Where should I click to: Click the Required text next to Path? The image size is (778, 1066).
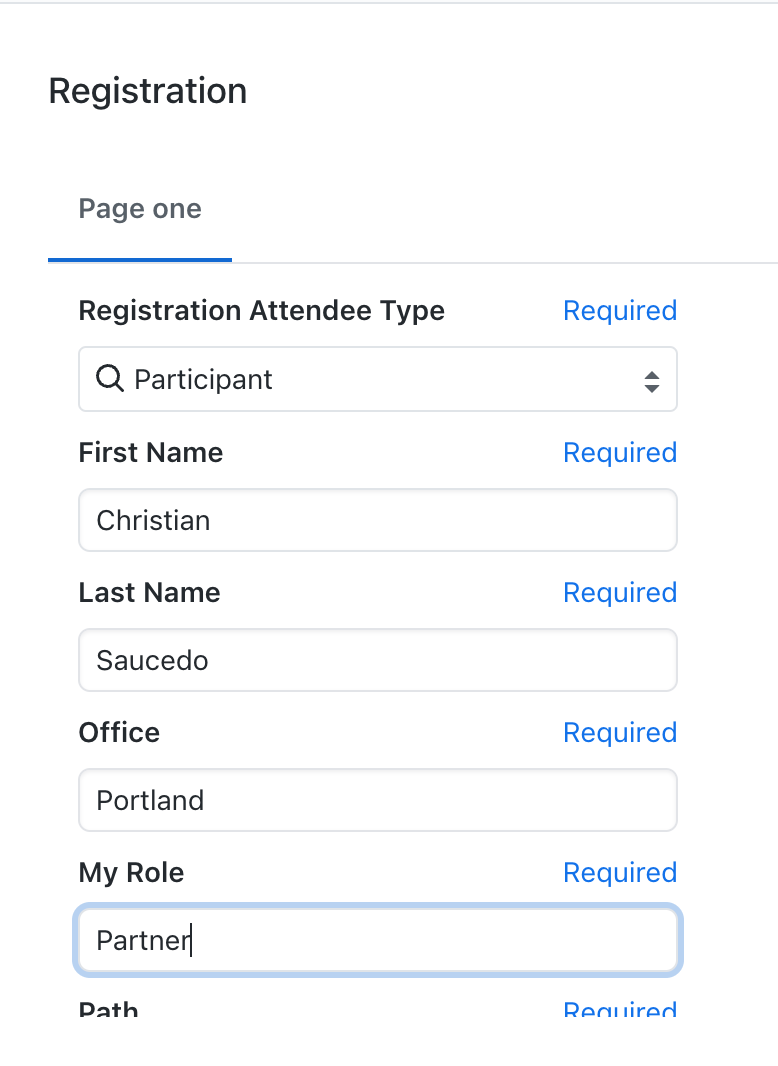click(620, 1010)
